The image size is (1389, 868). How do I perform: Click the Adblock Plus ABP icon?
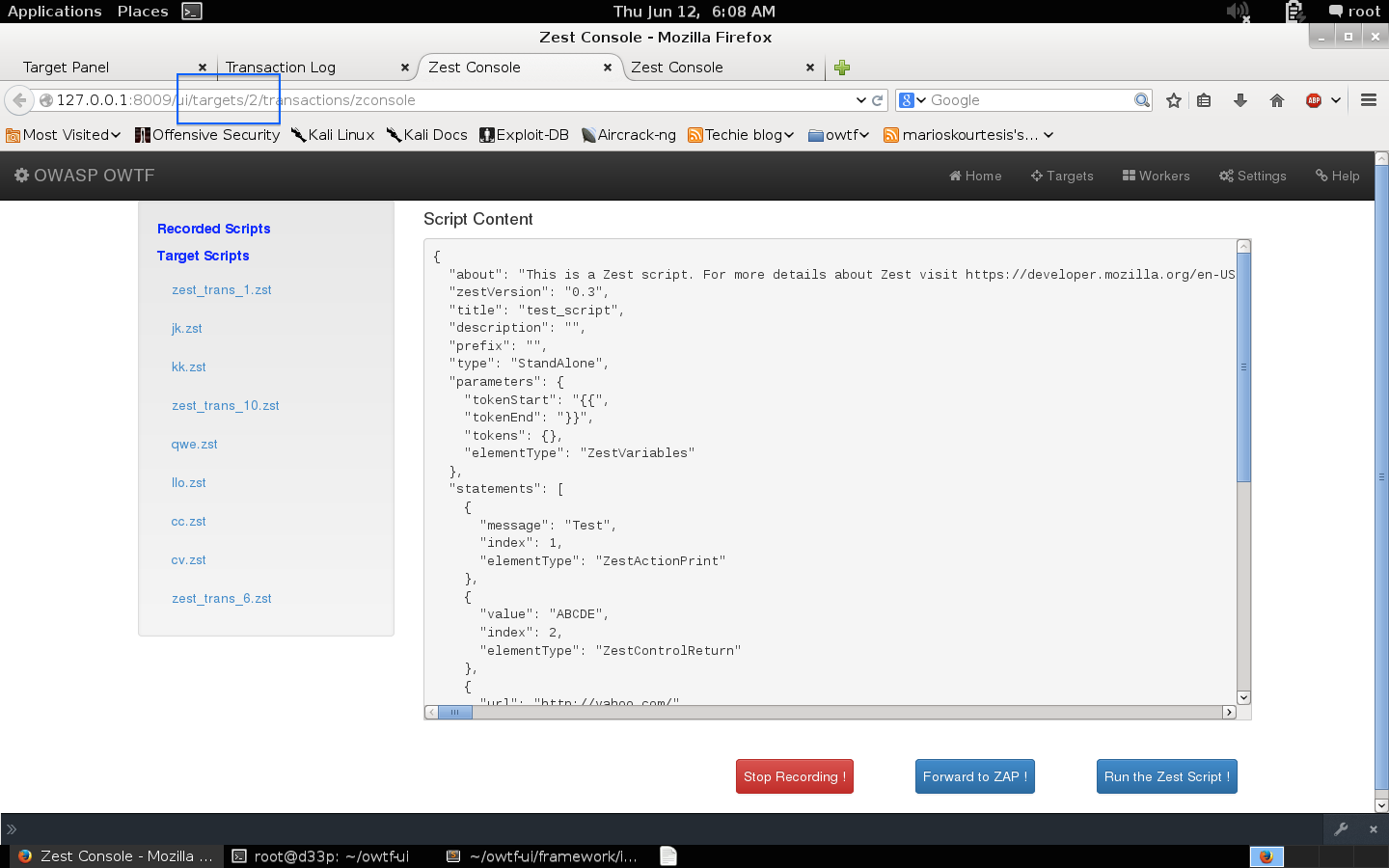pos(1314,100)
